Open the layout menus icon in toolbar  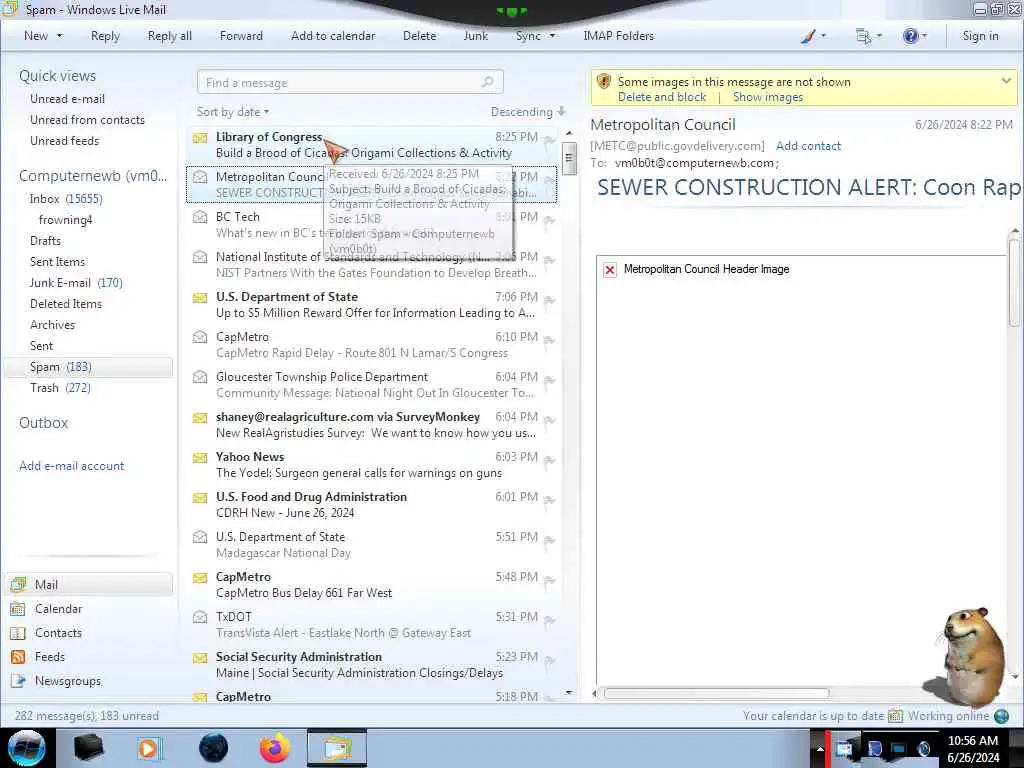863,37
